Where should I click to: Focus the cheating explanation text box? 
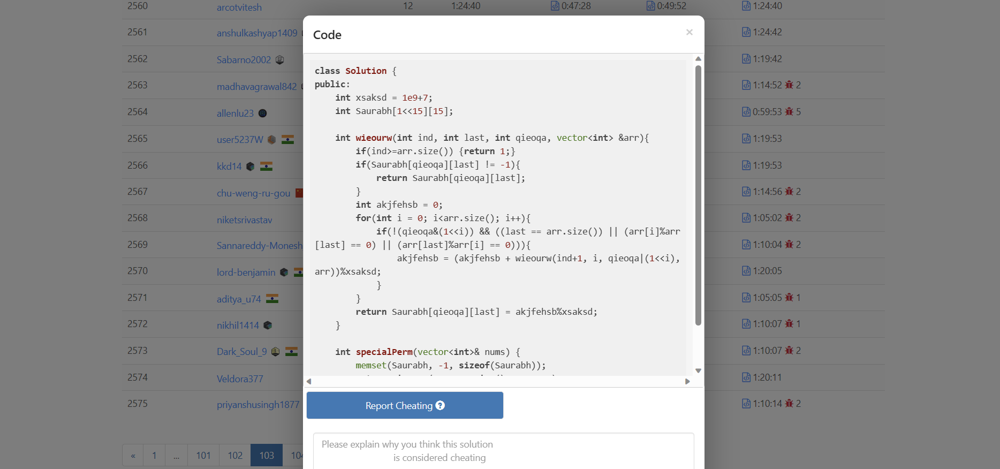503,450
